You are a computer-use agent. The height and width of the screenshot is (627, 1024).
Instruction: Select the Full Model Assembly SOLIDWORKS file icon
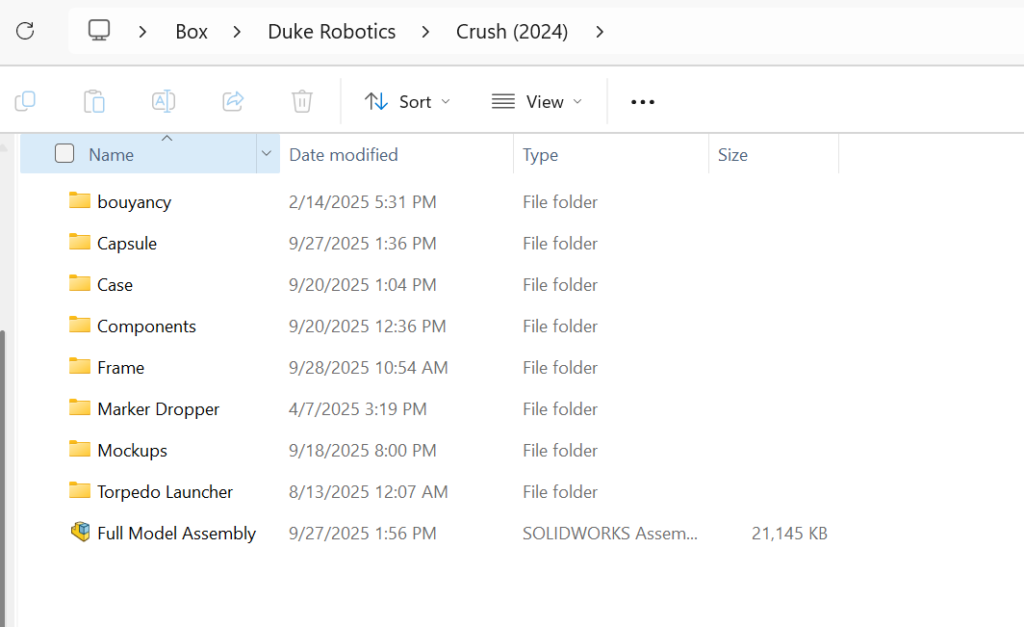[x=80, y=533]
